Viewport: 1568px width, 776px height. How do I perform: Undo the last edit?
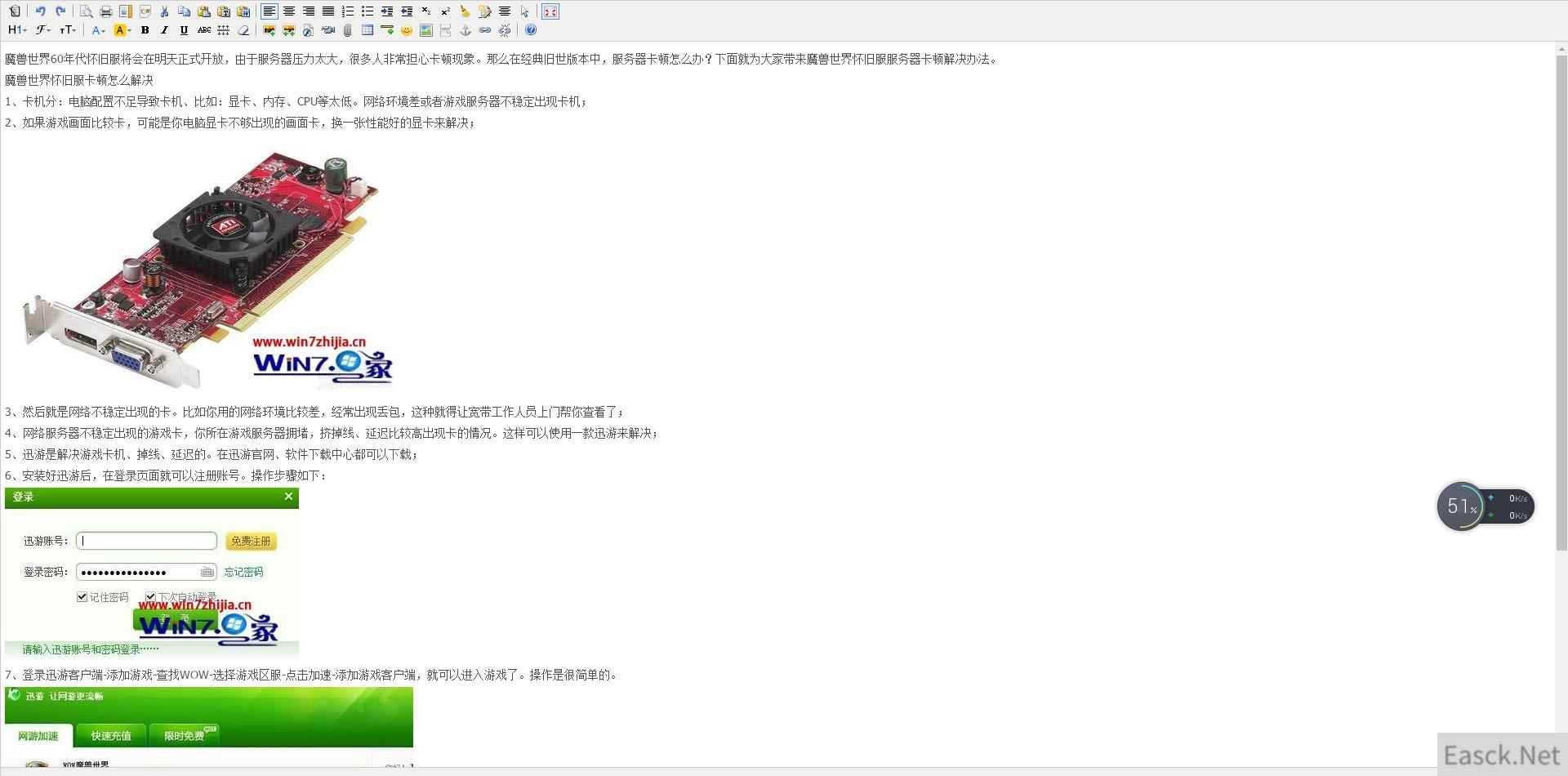pyautogui.click(x=40, y=11)
